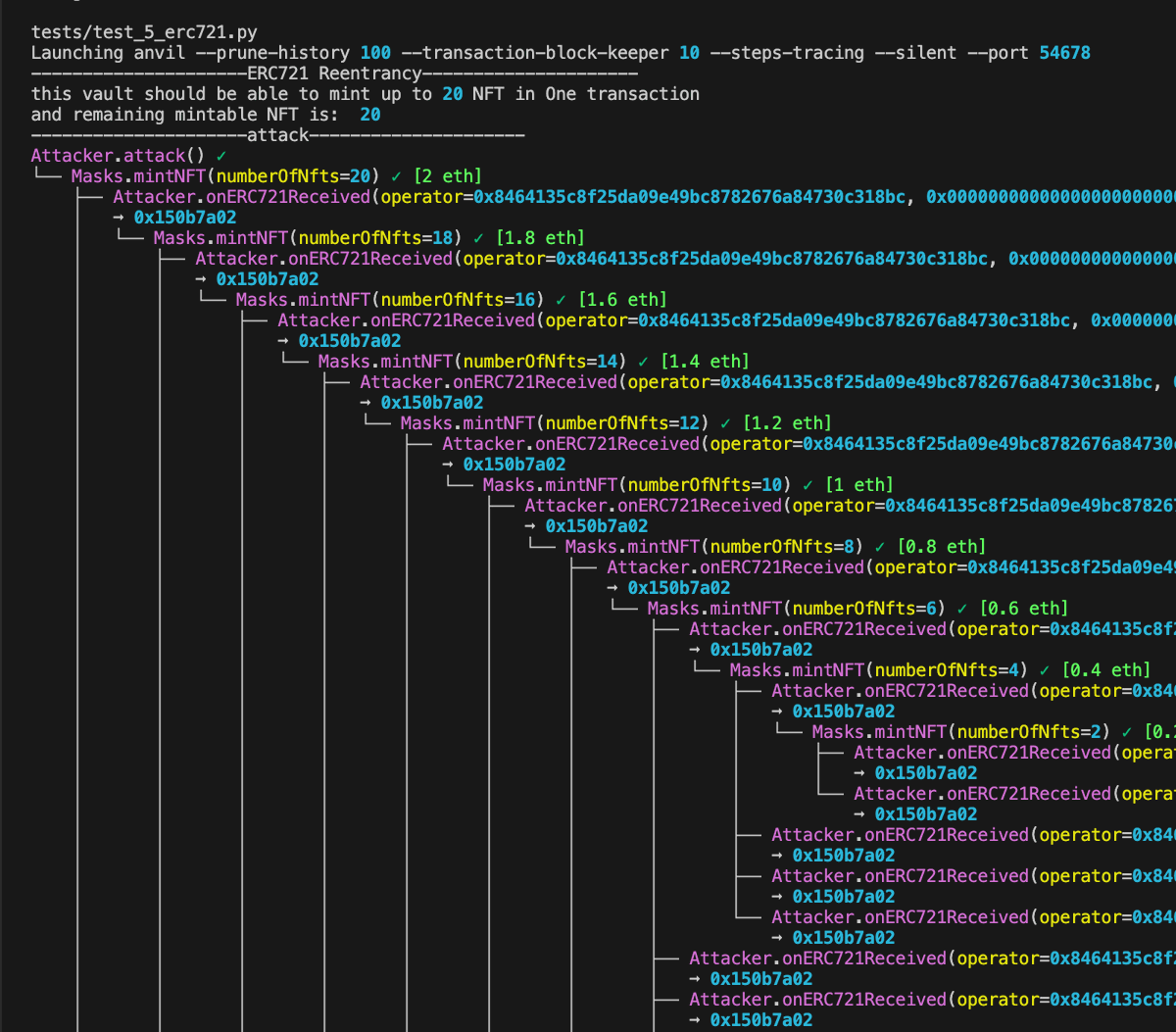Click the [1.6 eth] value
The height and width of the screenshot is (1032, 1176).
[622, 300]
